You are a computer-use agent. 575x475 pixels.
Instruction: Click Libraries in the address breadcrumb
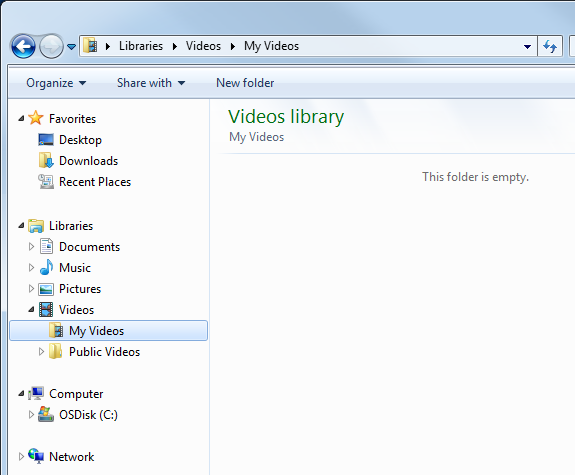tap(141, 46)
